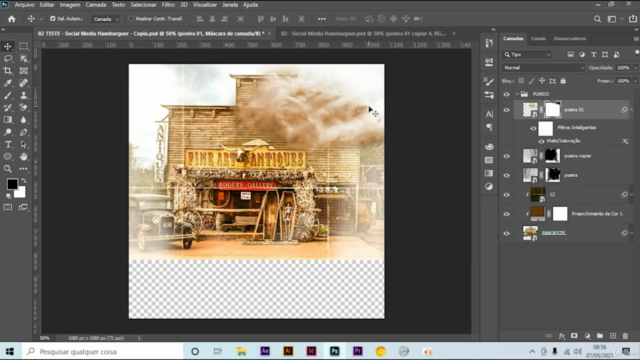Select the Move tool in toolbox
This screenshot has width=640, height=360.
tap(8, 46)
